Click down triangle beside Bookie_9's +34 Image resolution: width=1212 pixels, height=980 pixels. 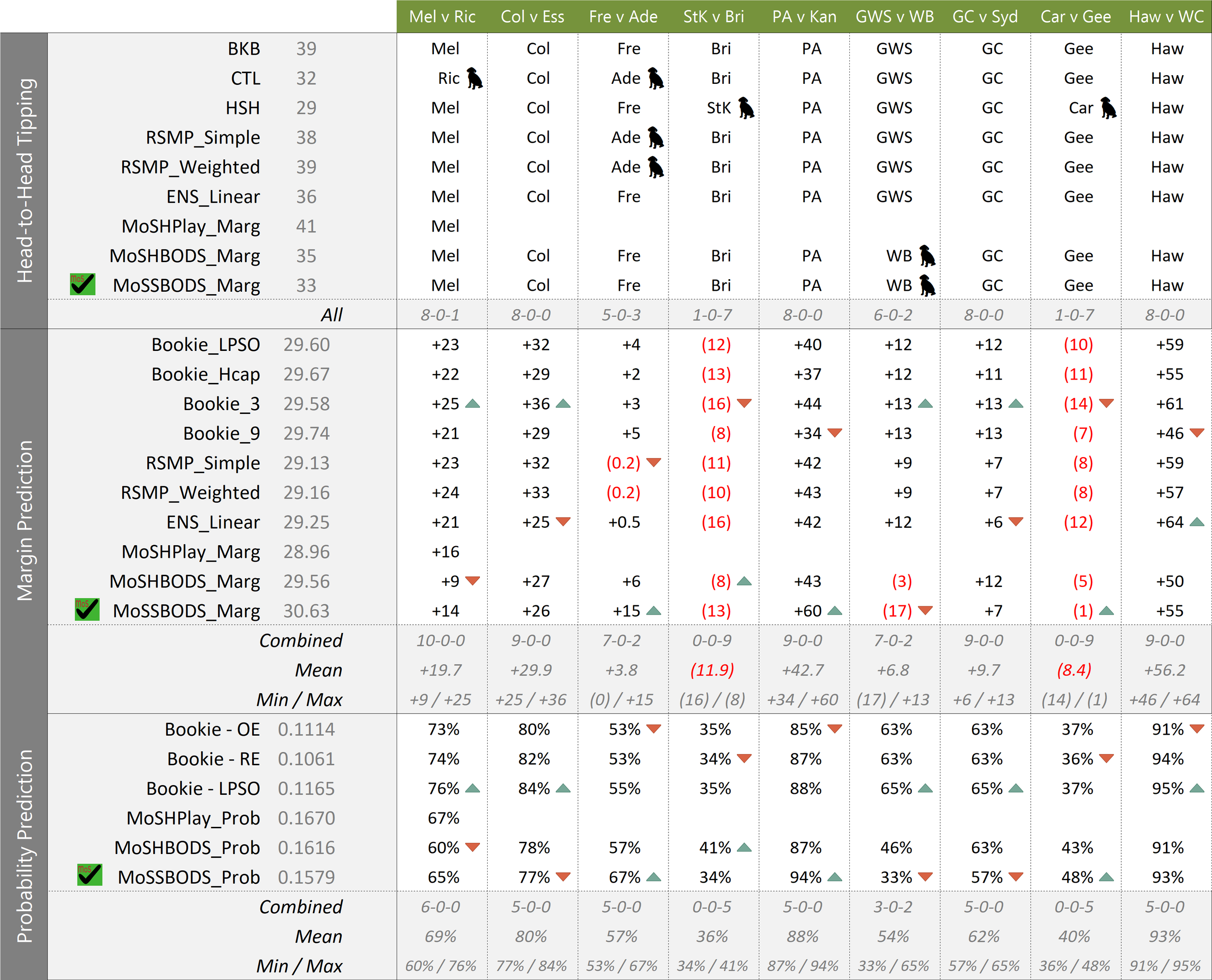(835, 434)
